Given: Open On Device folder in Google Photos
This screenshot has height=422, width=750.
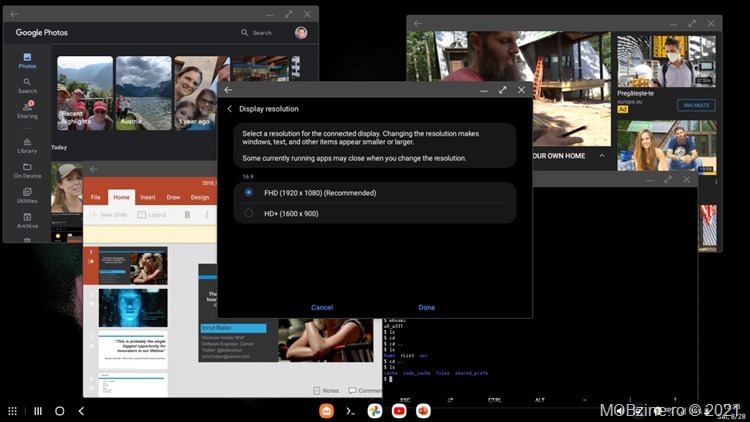Looking at the screenshot, I should [x=27, y=171].
